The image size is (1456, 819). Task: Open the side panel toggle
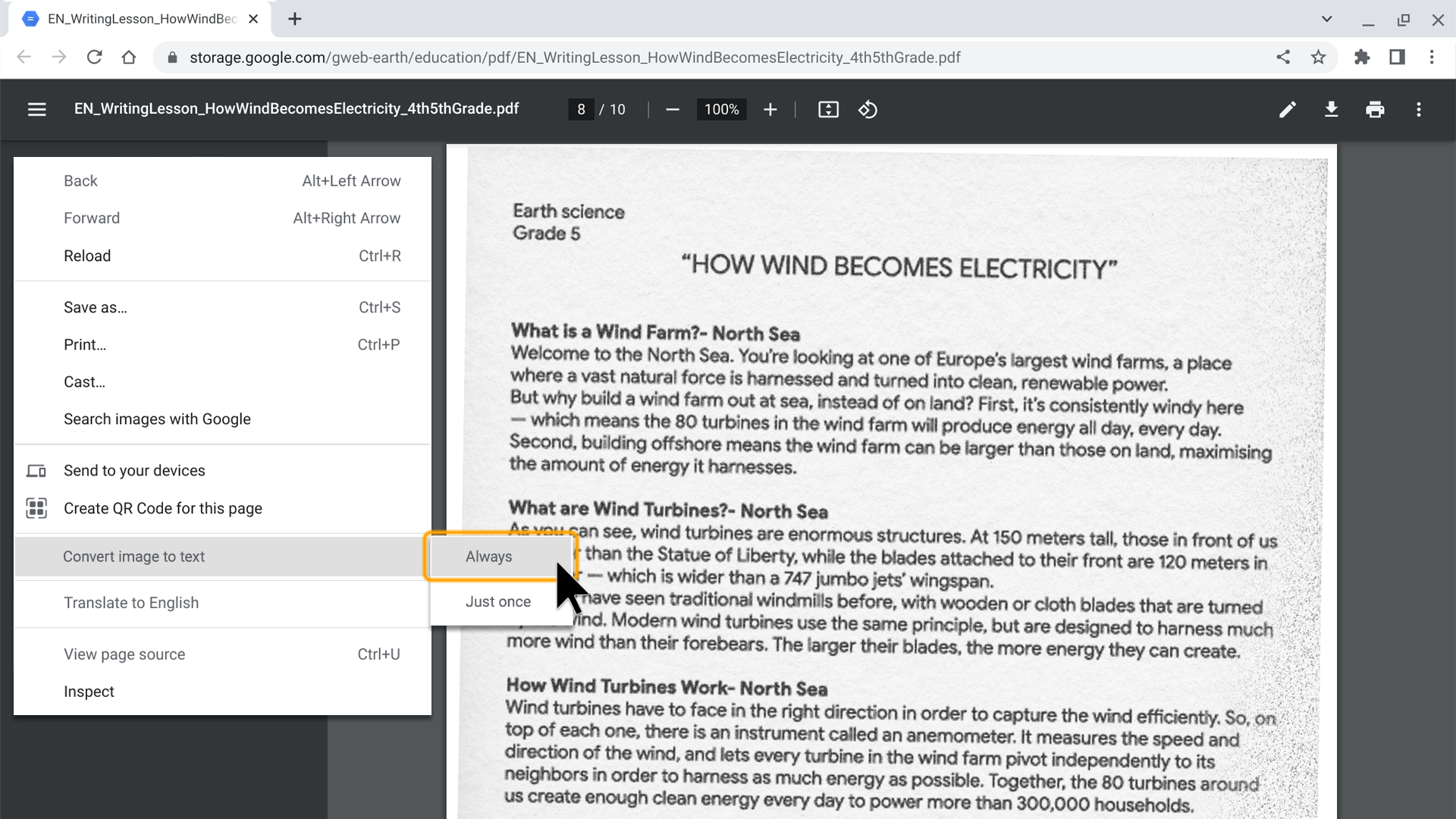pos(1398,57)
